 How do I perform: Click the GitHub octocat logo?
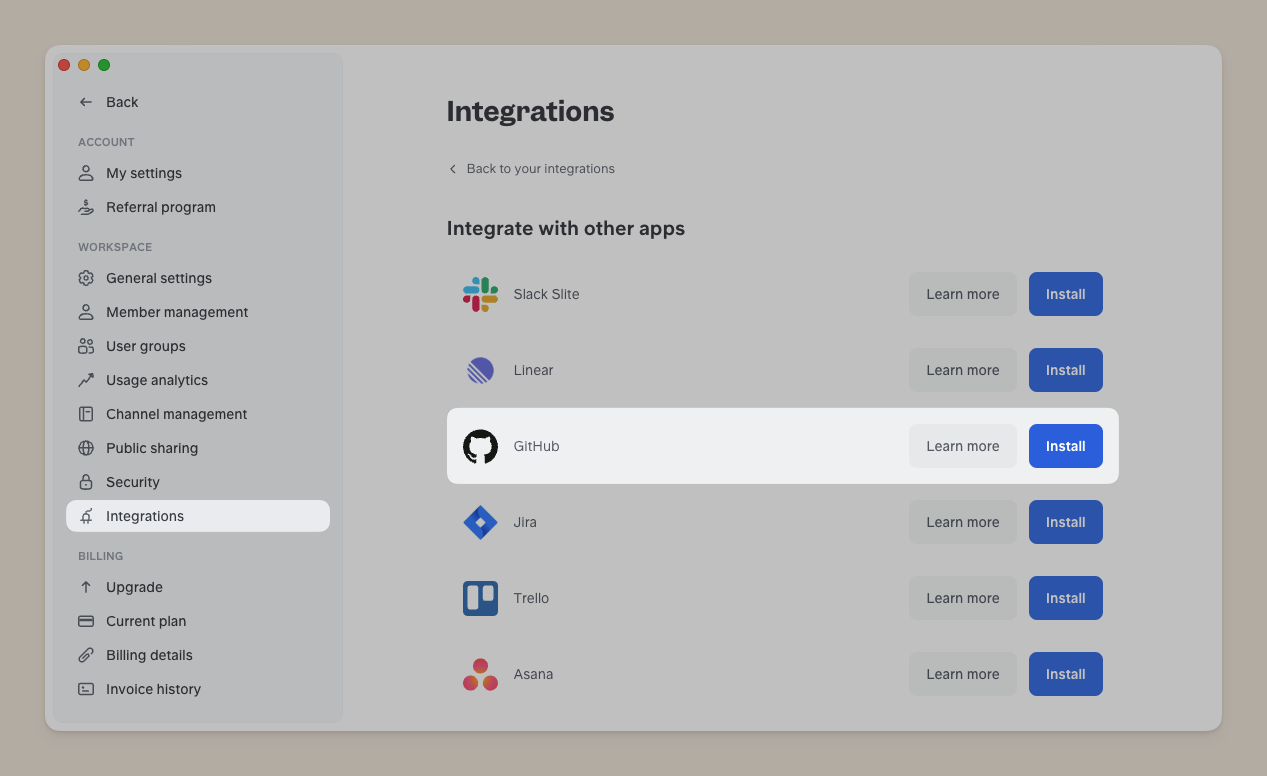tap(480, 446)
